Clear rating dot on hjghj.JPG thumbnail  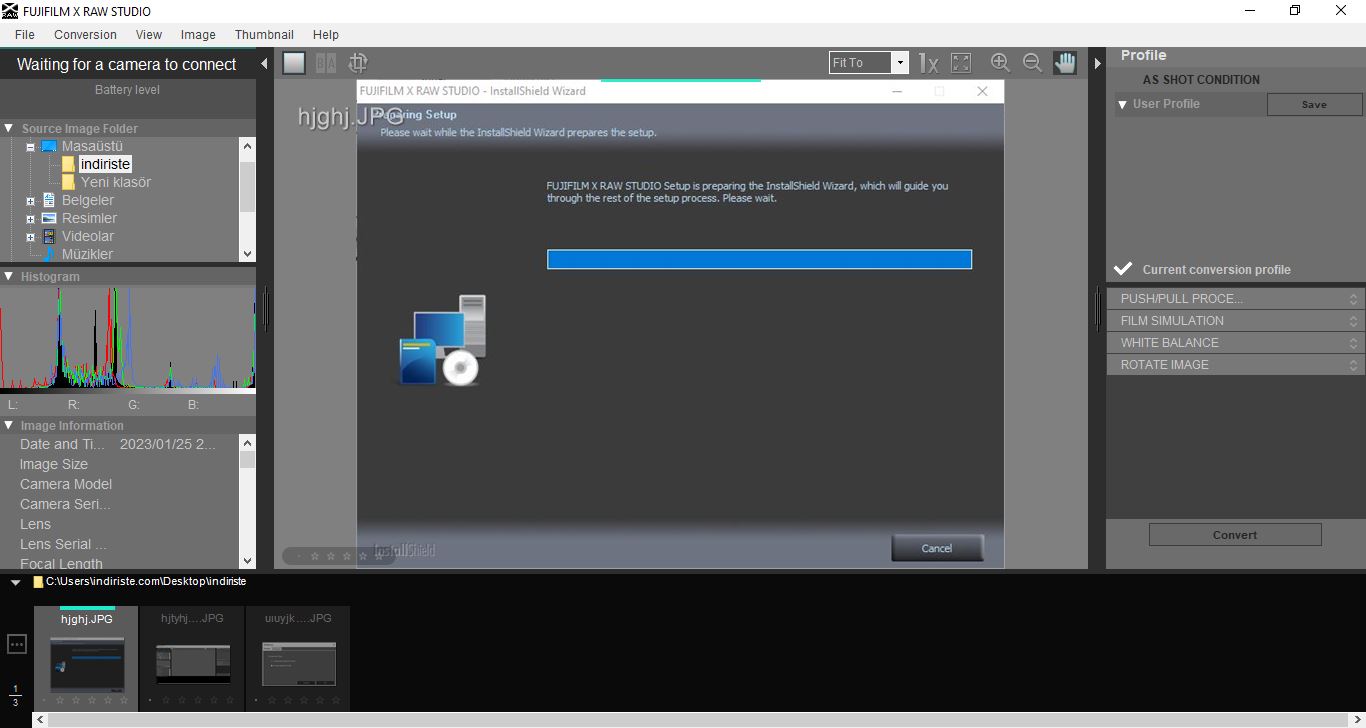(x=44, y=701)
